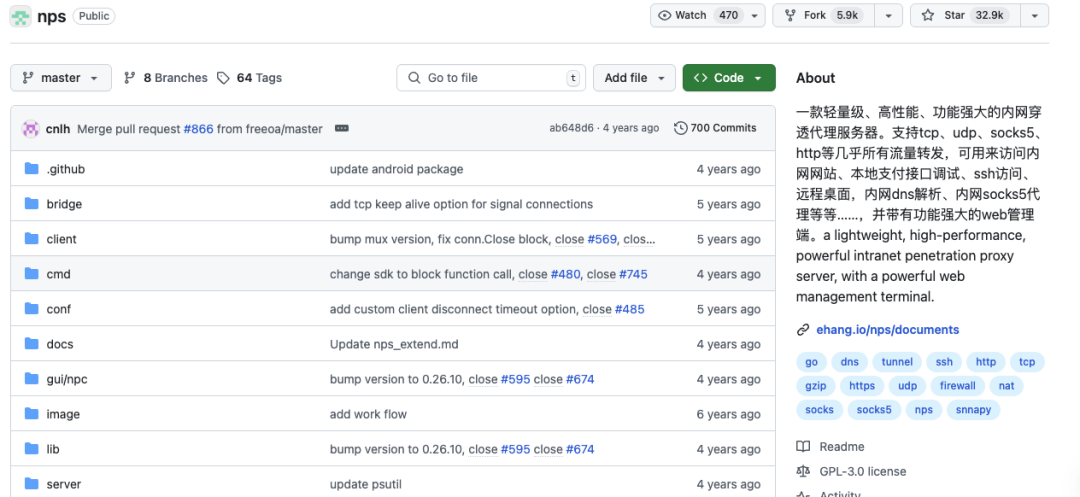Fork the nps repository
Image resolution: width=1080 pixels, height=497 pixels.
click(x=823, y=15)
